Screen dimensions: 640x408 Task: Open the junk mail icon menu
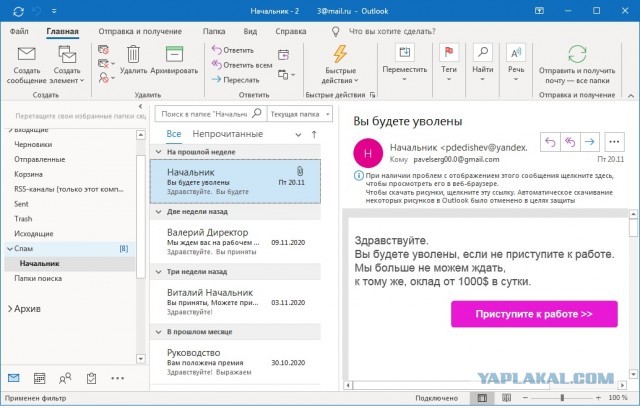[106, 78]
